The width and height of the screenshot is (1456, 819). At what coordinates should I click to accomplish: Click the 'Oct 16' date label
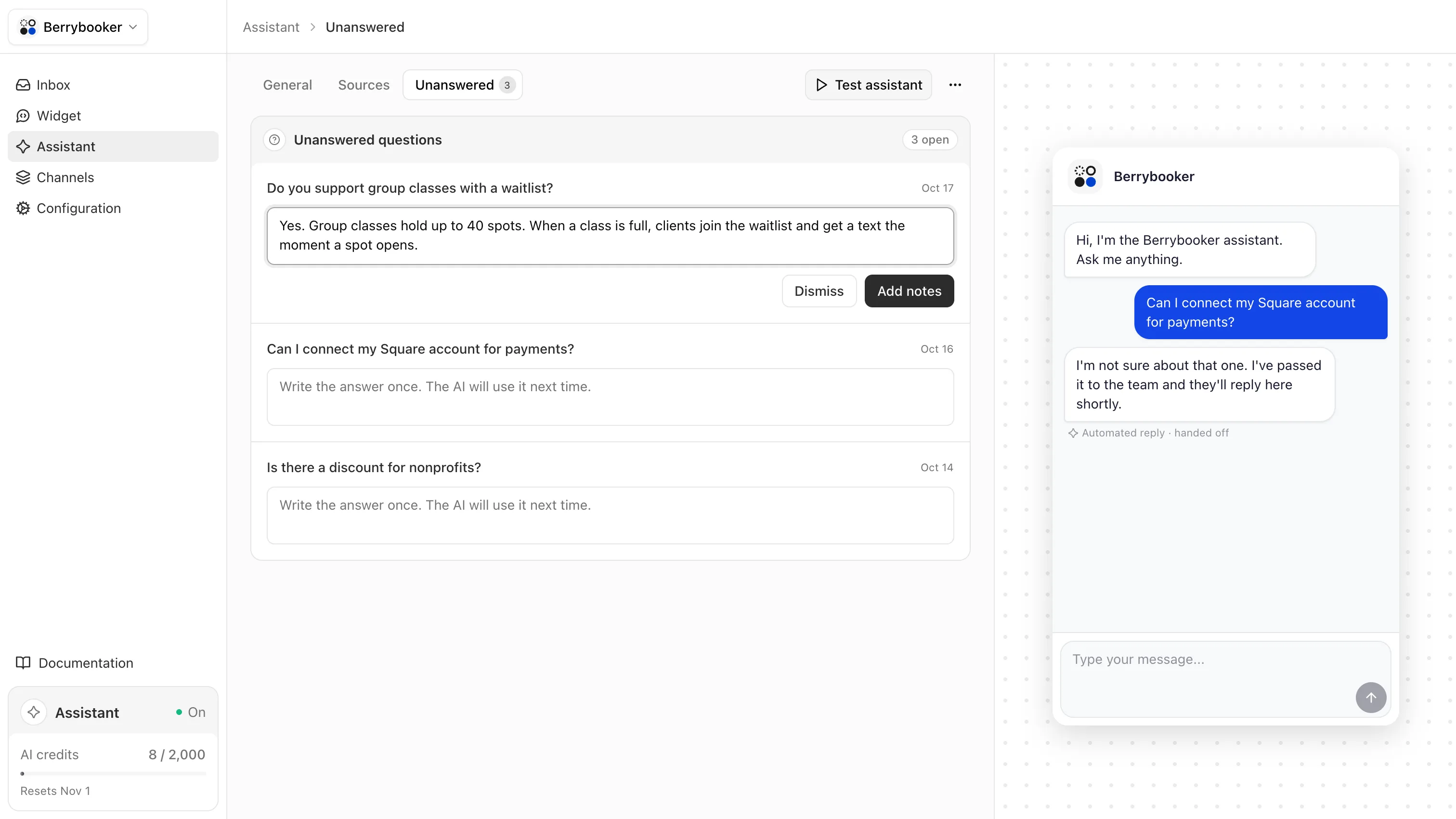(936, 349)
